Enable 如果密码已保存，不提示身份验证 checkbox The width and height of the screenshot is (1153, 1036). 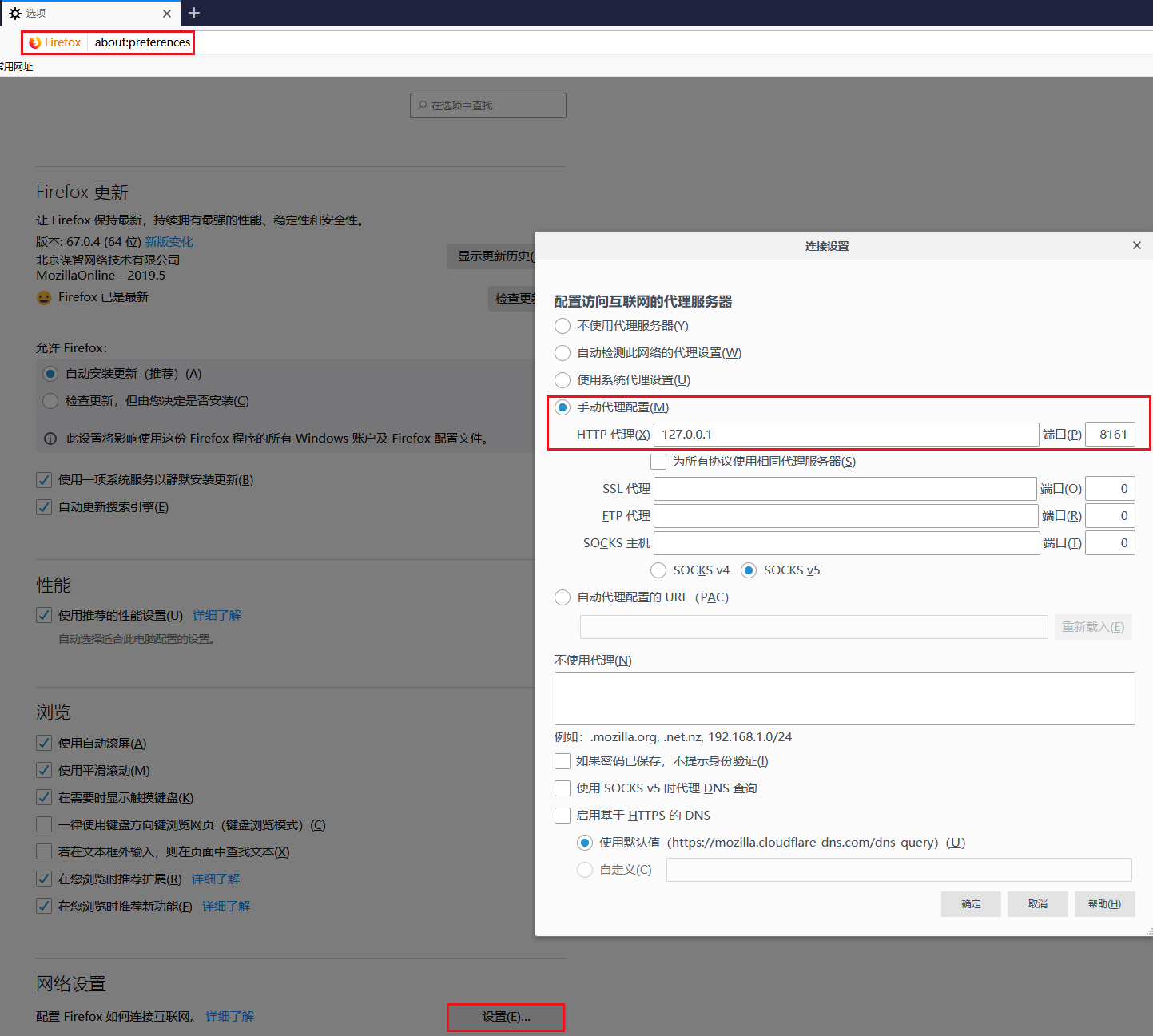pos(563,761)
